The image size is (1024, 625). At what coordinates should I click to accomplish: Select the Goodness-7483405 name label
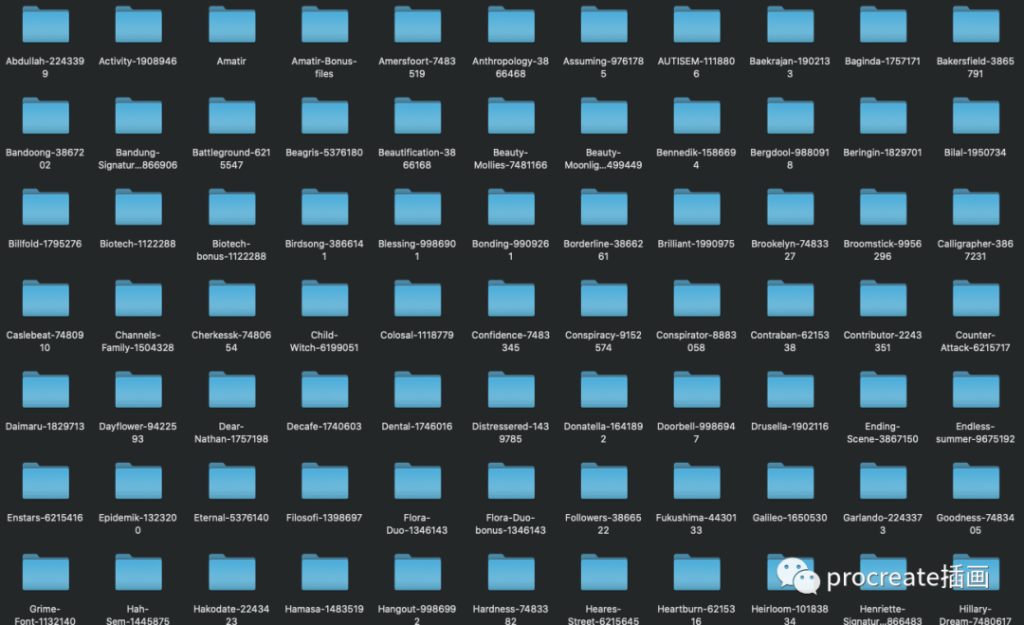click(x=975, y=524)
